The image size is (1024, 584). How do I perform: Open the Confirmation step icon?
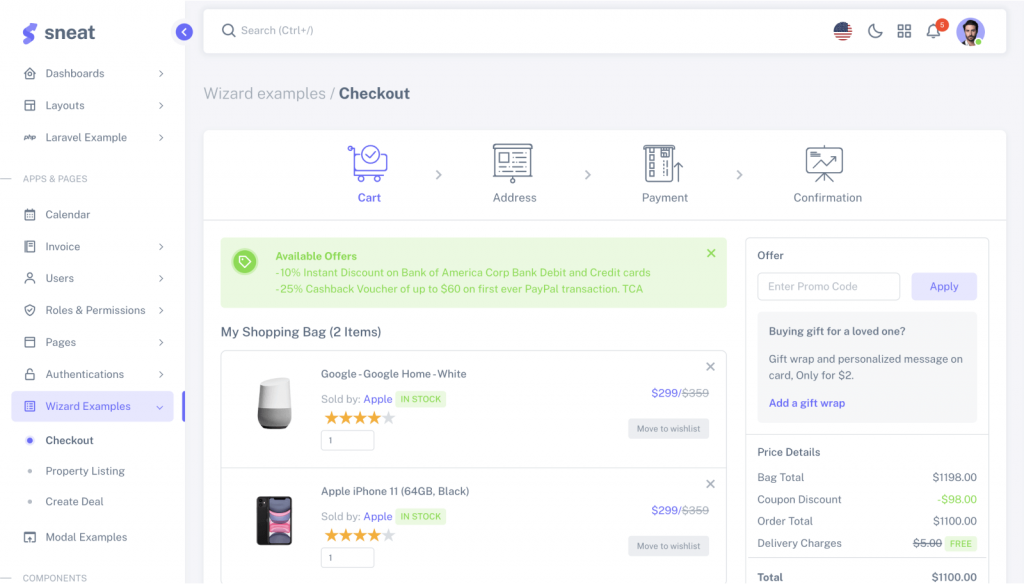(x=825, y=163)
